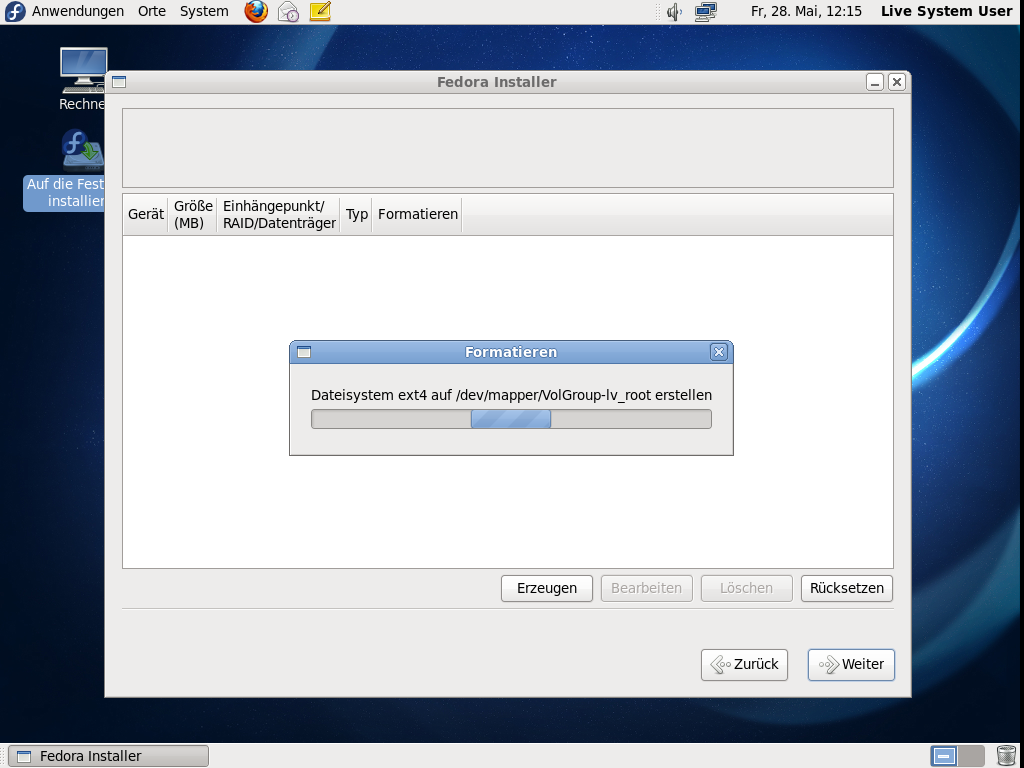
Task: Open the mail client icon in the panel
Action: 288,11
